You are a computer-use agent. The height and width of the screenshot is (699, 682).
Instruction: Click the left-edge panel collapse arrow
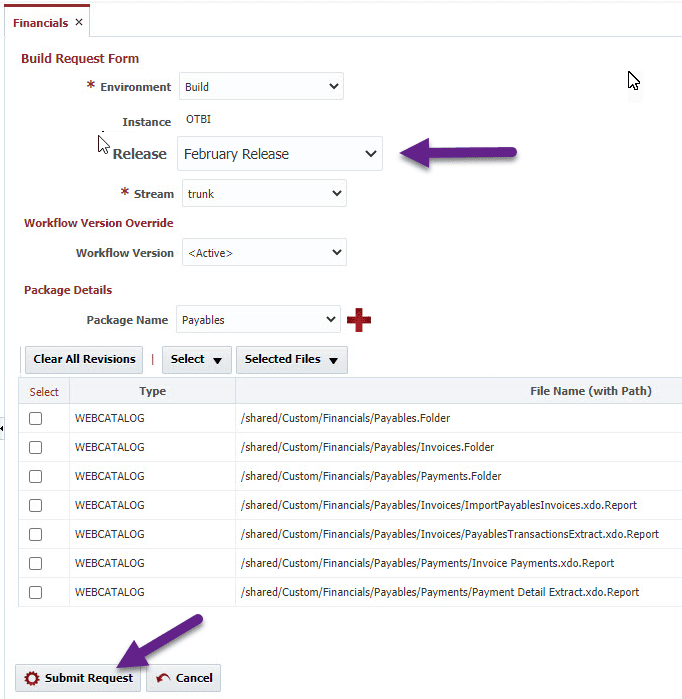coord(2,428)
